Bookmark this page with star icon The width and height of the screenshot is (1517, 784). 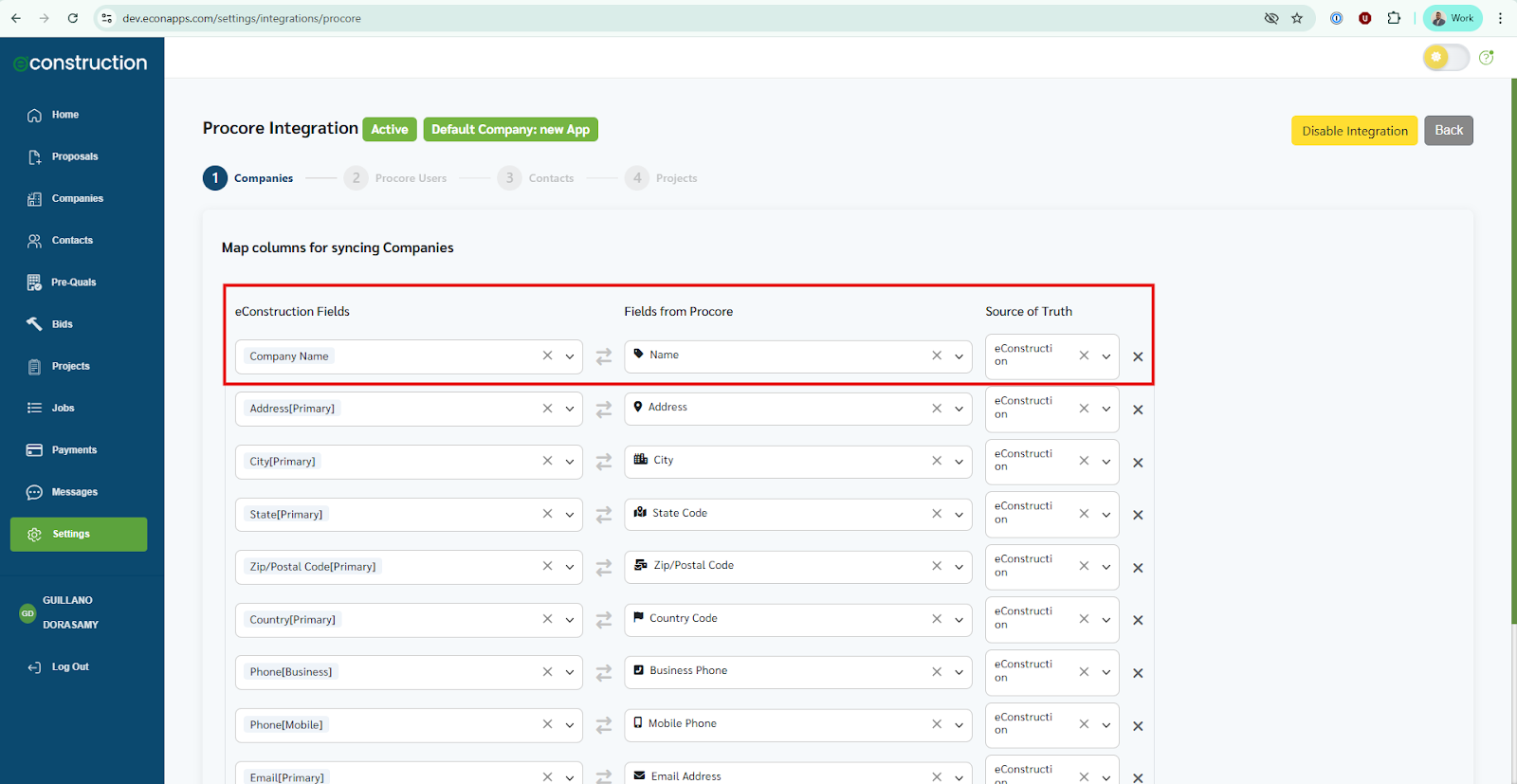click(x=1297, y=18)
